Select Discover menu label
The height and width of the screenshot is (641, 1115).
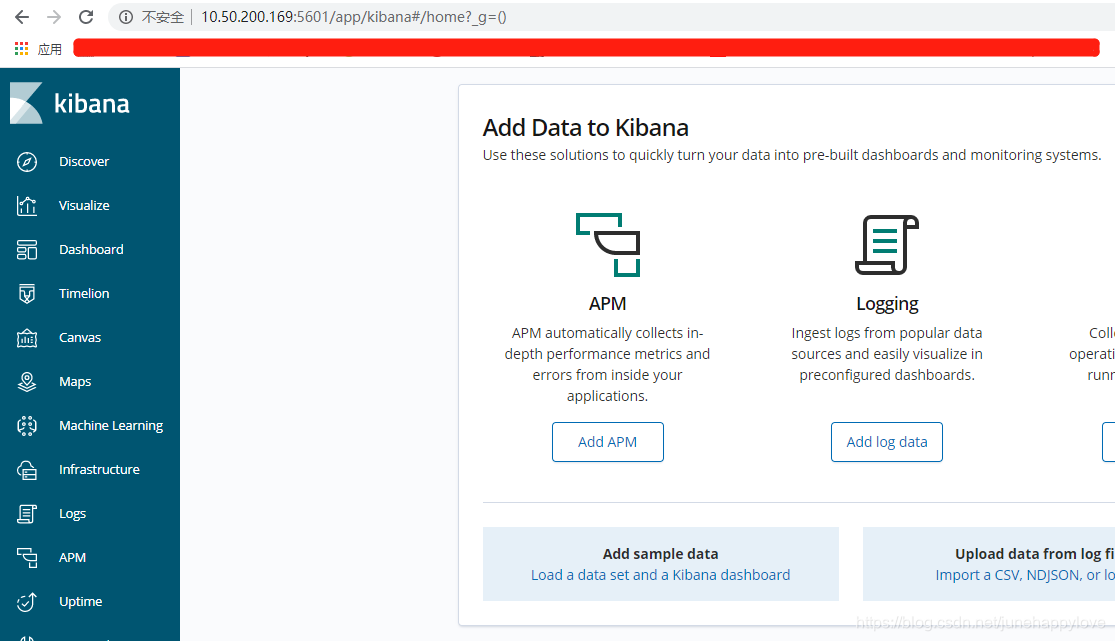[x=84, y=161]
